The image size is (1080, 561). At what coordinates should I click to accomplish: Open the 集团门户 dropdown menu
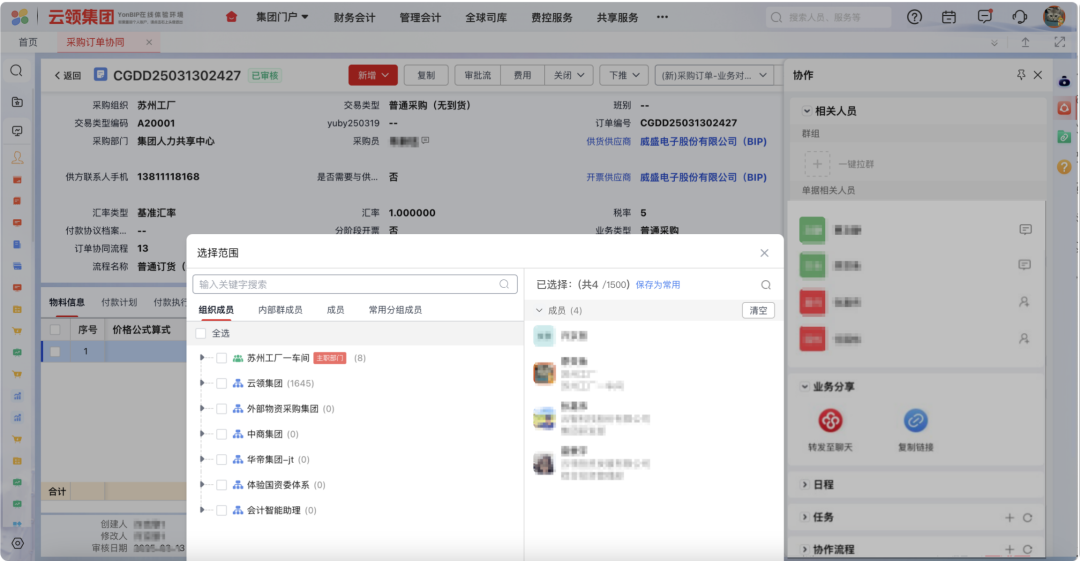(282, 17)
